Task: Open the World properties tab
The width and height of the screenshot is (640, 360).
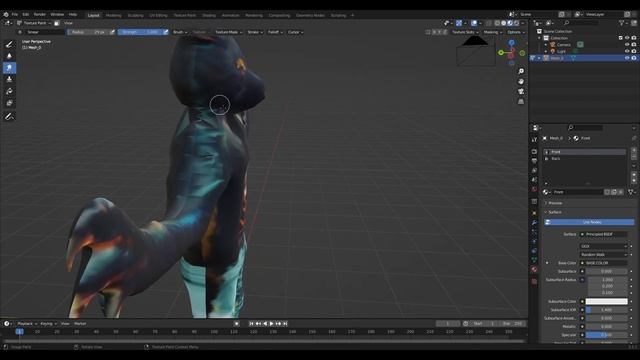Action: [x=534, y=189]
